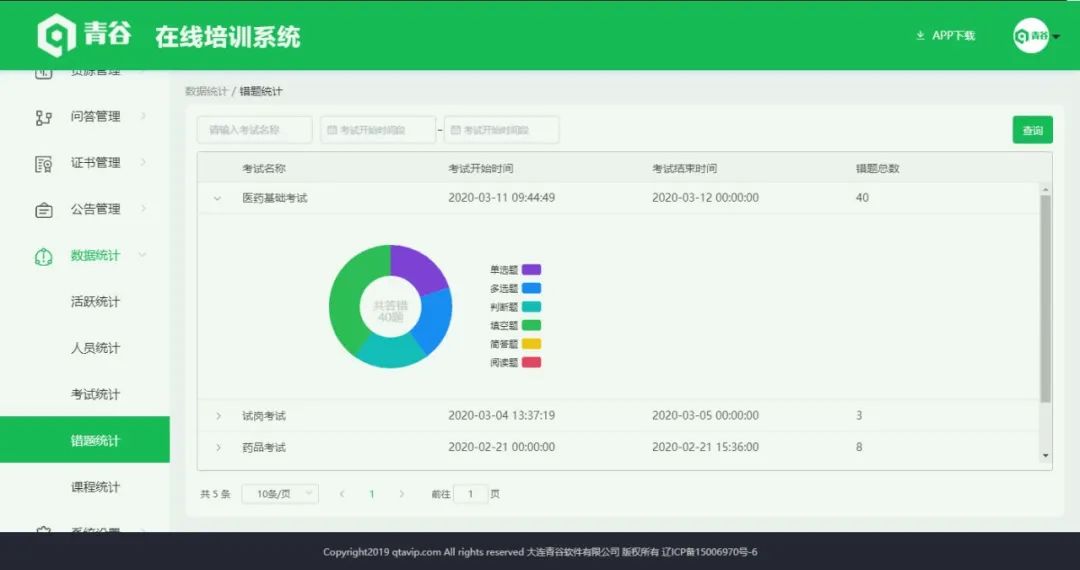The height and width of the screenshot is (570, 1080).
Task: Click the next page arrow
Action: click(x=402, y=494)
